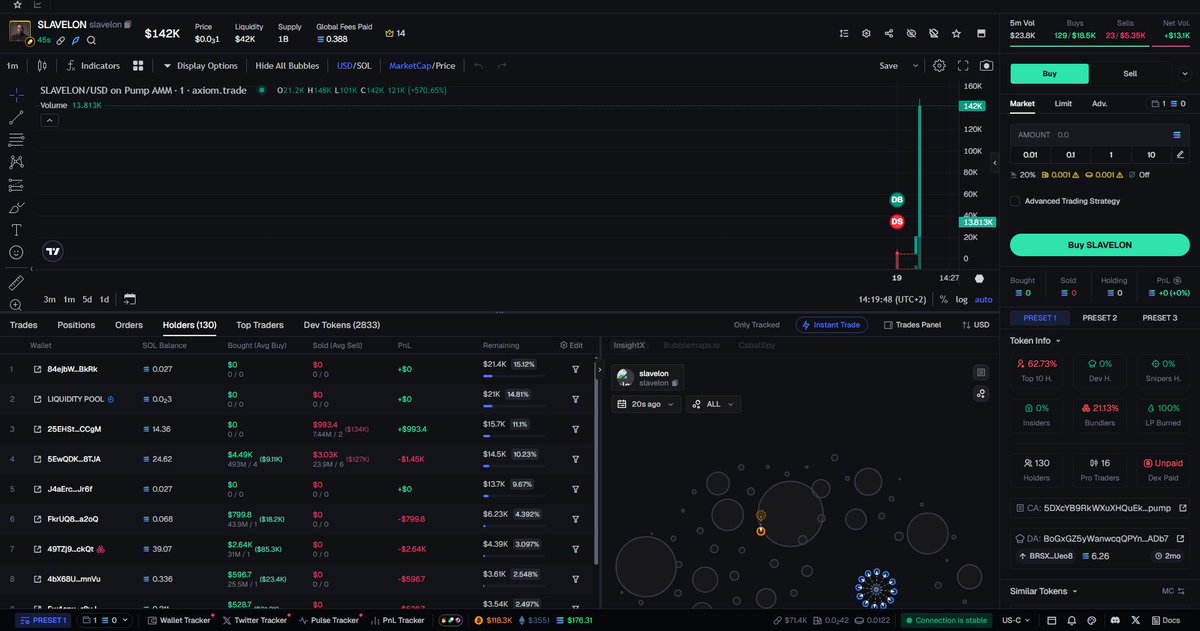Screen dimensions: 1200x631
Task: Open the Dev Tokens (2833) tab
Action: pyautogui.click(x=341, y=325)
